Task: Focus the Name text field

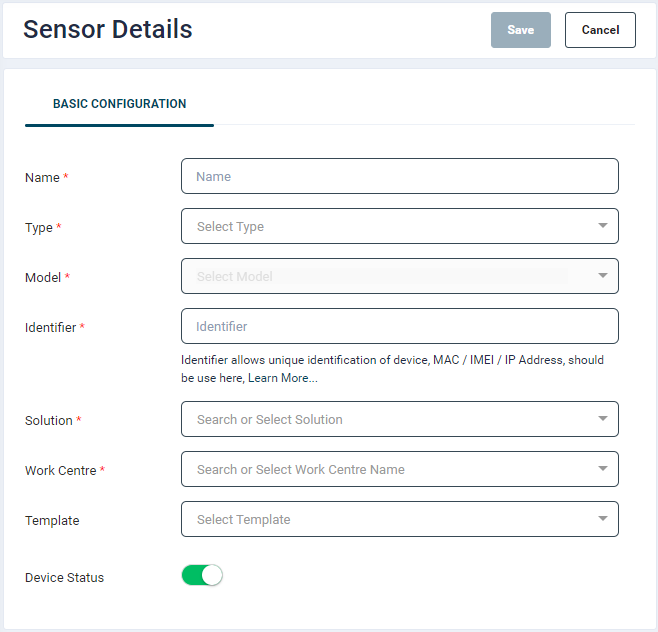Action: pyautogui.click(x=399, y=176)
